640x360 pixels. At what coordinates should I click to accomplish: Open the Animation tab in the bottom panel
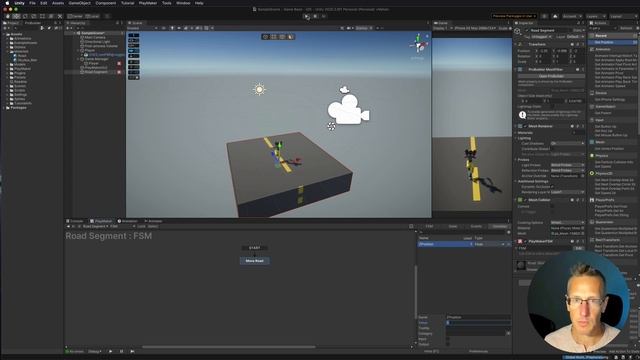[128, 221]
